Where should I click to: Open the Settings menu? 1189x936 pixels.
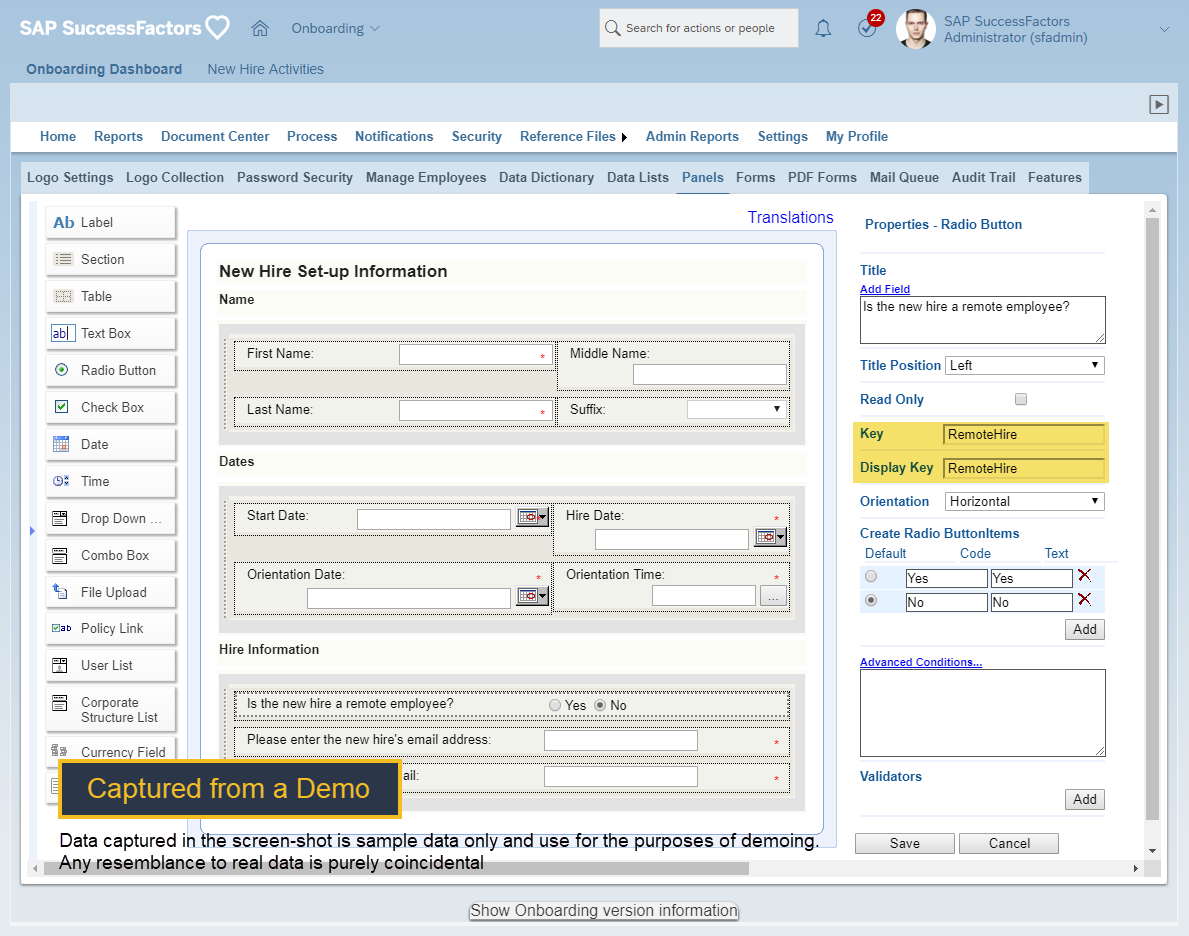[783, 137]
